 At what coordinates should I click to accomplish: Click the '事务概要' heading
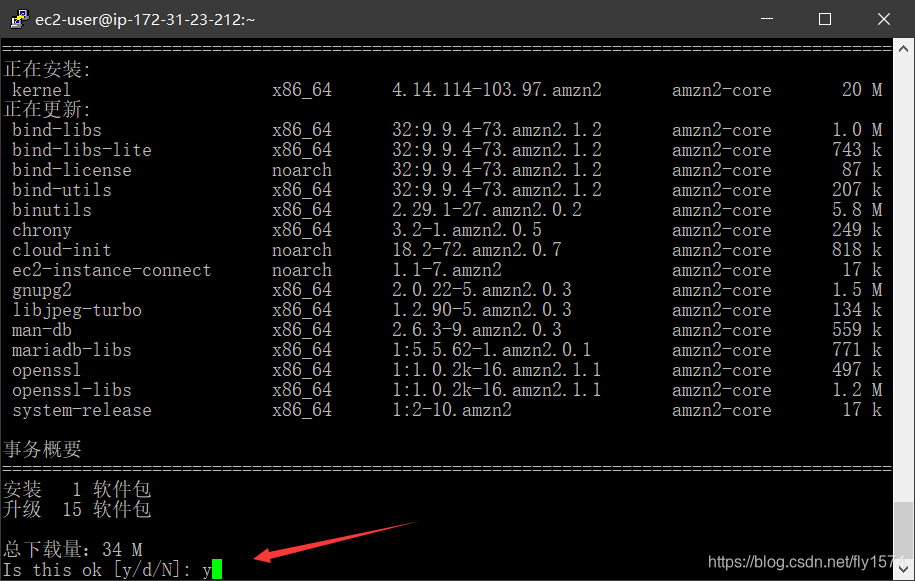(42, 449)
